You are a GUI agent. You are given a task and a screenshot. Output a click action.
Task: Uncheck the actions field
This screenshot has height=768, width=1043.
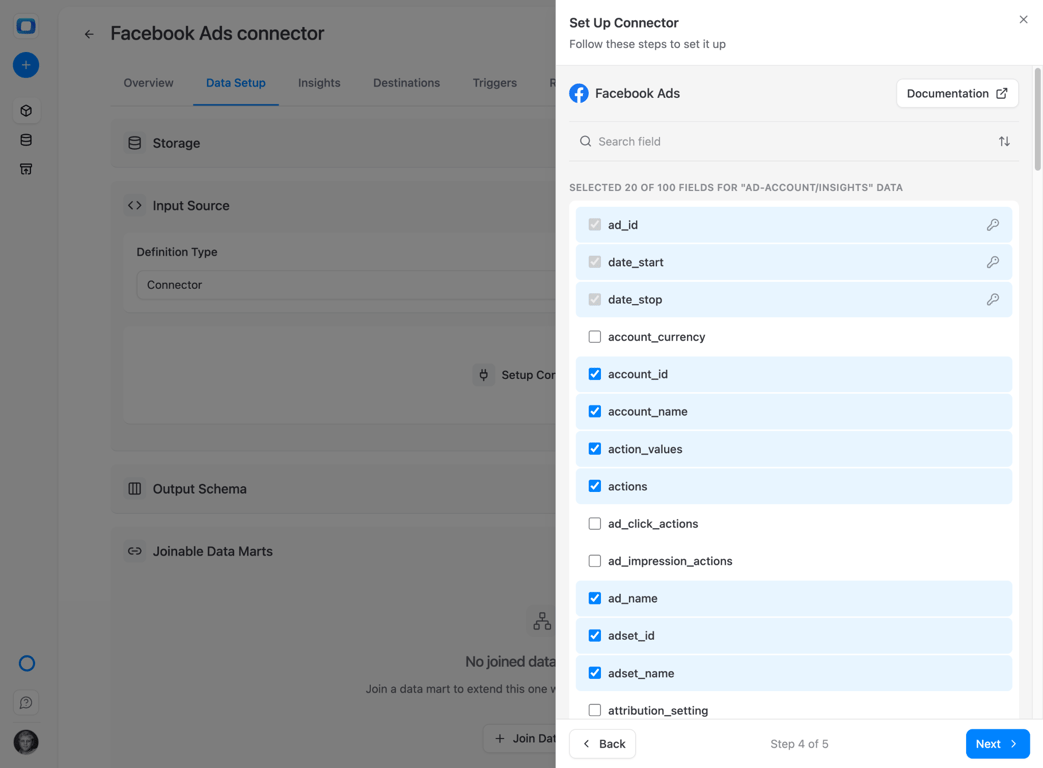coord(595,486)
